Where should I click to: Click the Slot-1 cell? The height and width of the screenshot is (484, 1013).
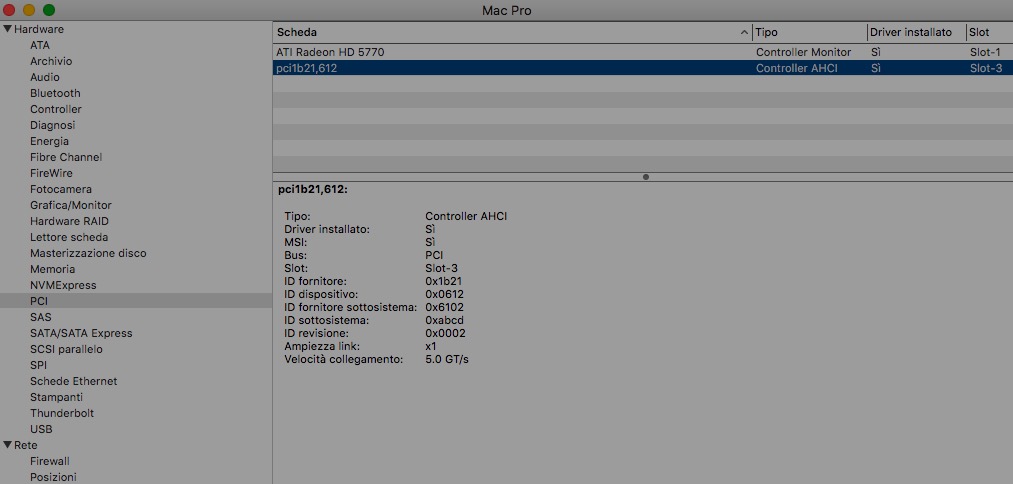[x=985, y=52]
